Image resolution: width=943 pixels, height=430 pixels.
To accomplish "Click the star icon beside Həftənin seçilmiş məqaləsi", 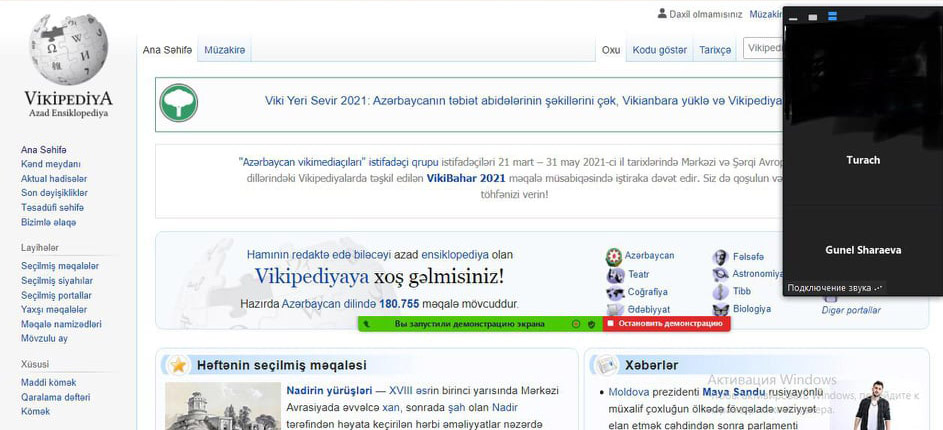I will tap(177, 365).
